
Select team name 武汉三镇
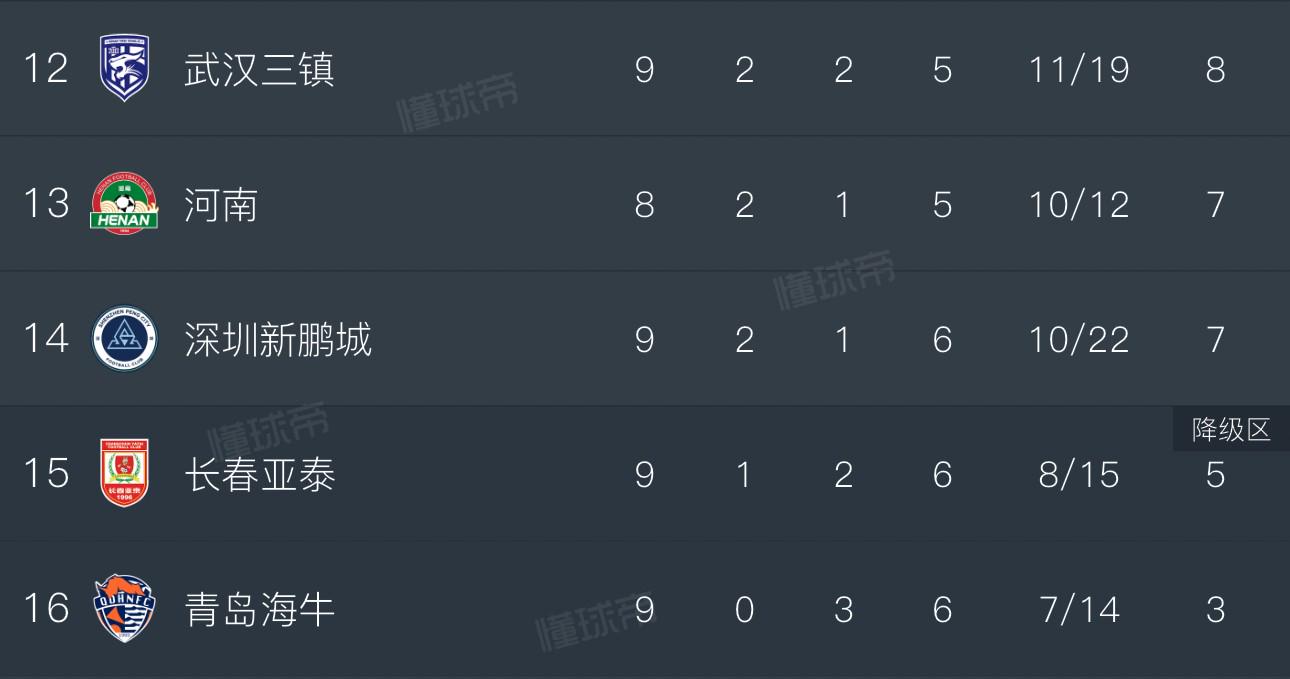(x=259, y=70)
